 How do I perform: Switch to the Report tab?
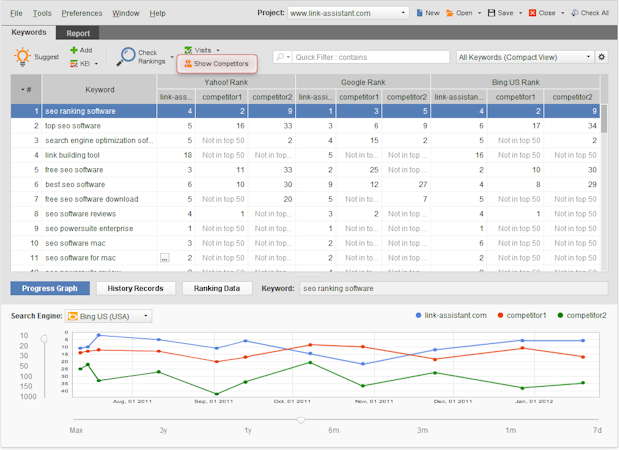[x=78, y=33]
